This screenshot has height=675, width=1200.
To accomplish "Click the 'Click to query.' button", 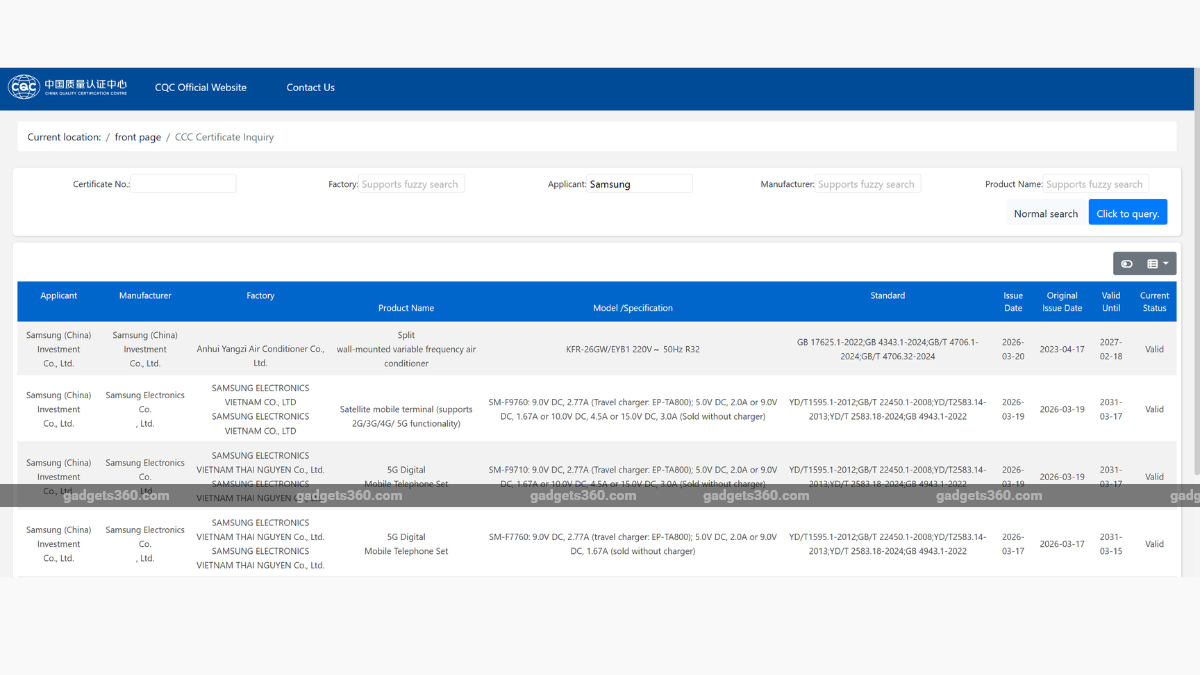I will 1127,213.
